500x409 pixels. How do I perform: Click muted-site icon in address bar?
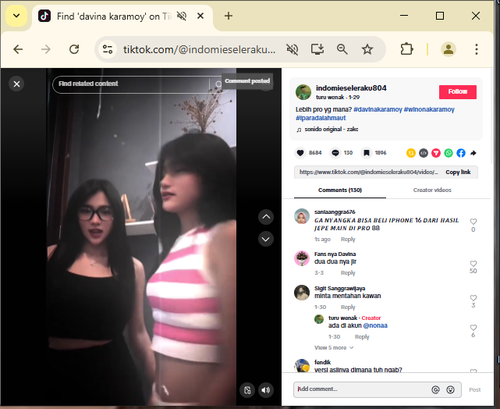(292, 49)
